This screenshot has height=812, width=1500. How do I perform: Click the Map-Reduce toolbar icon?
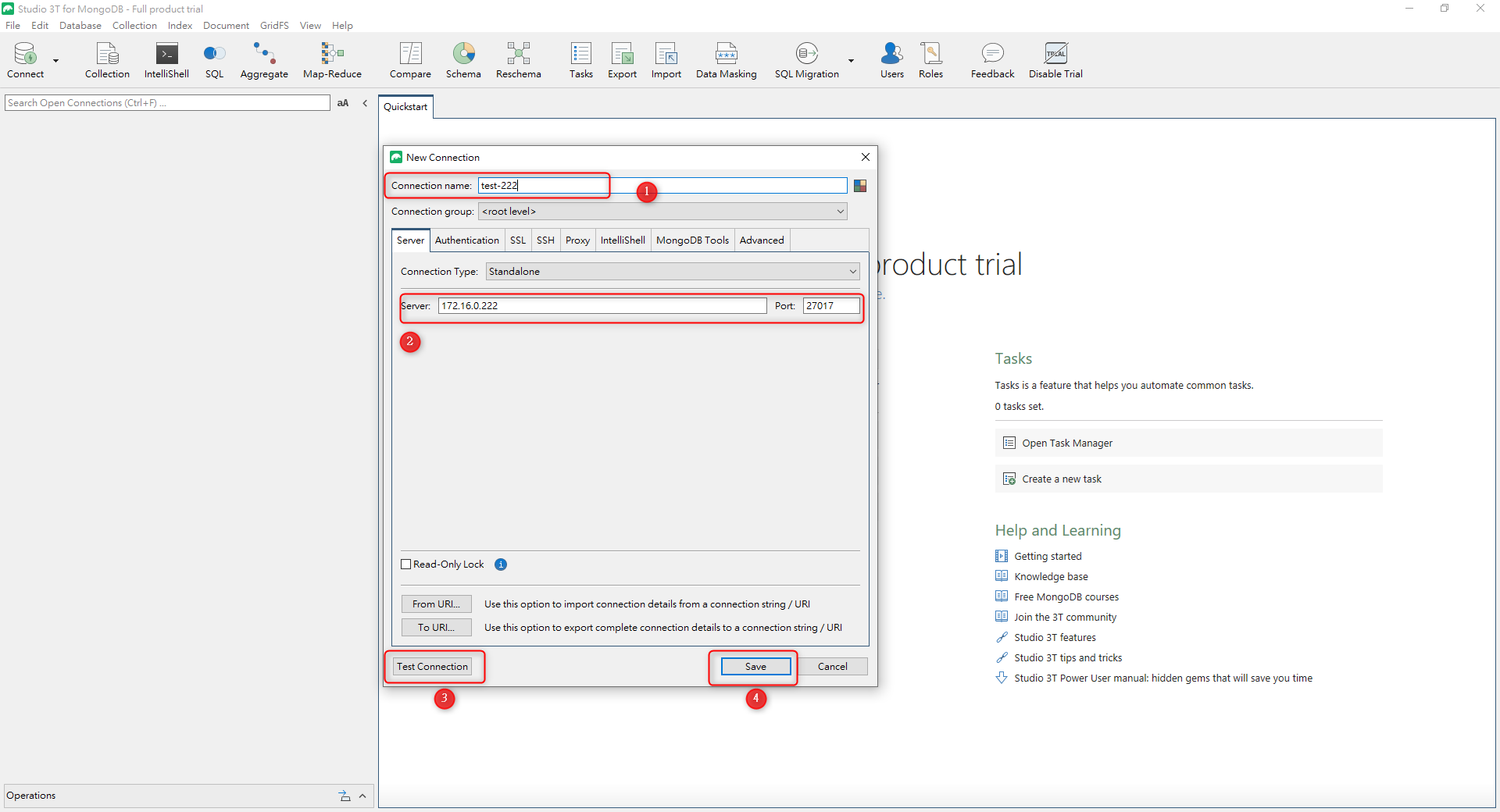[332, 60]
